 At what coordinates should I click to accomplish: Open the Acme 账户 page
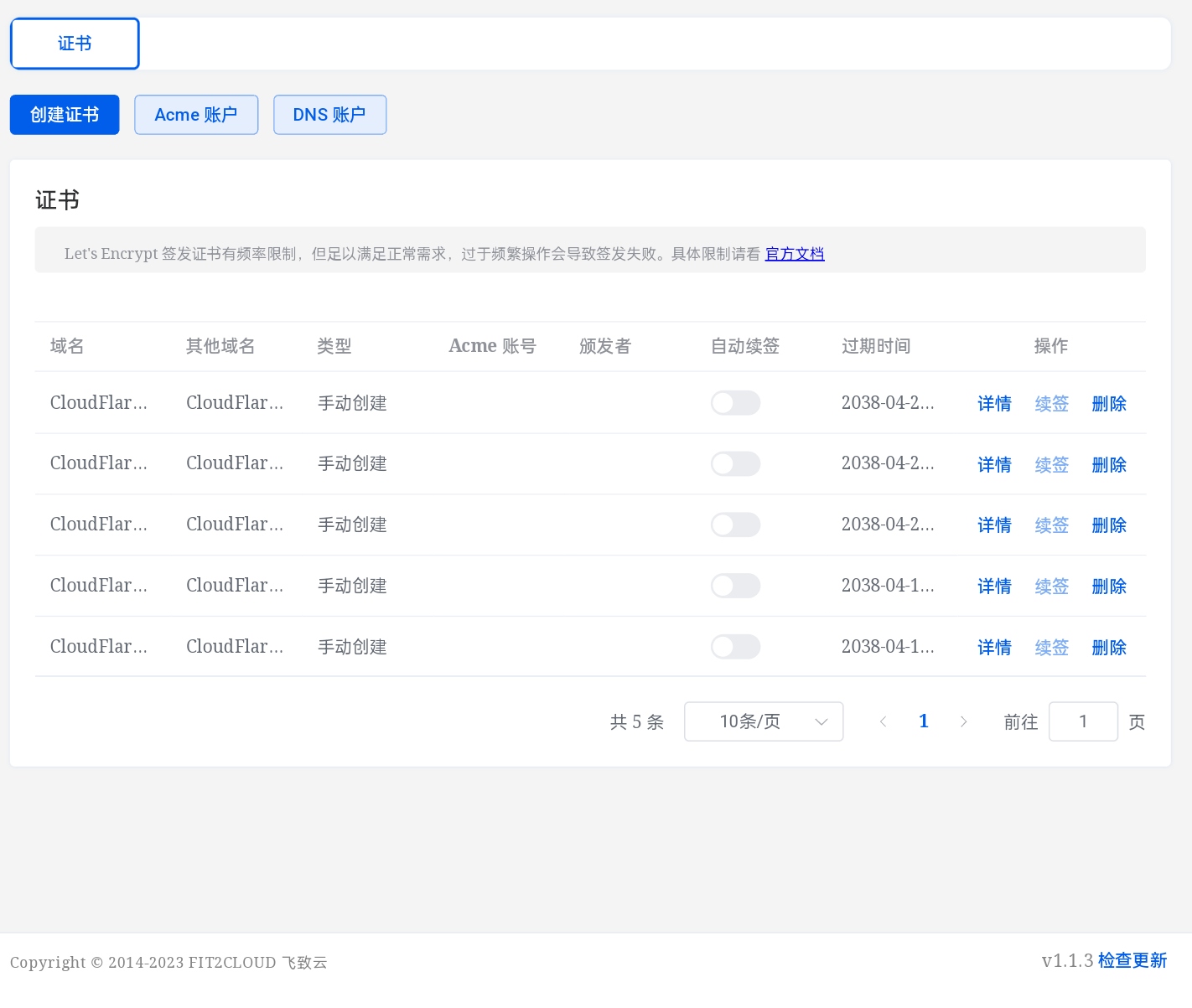click(195, 114)
